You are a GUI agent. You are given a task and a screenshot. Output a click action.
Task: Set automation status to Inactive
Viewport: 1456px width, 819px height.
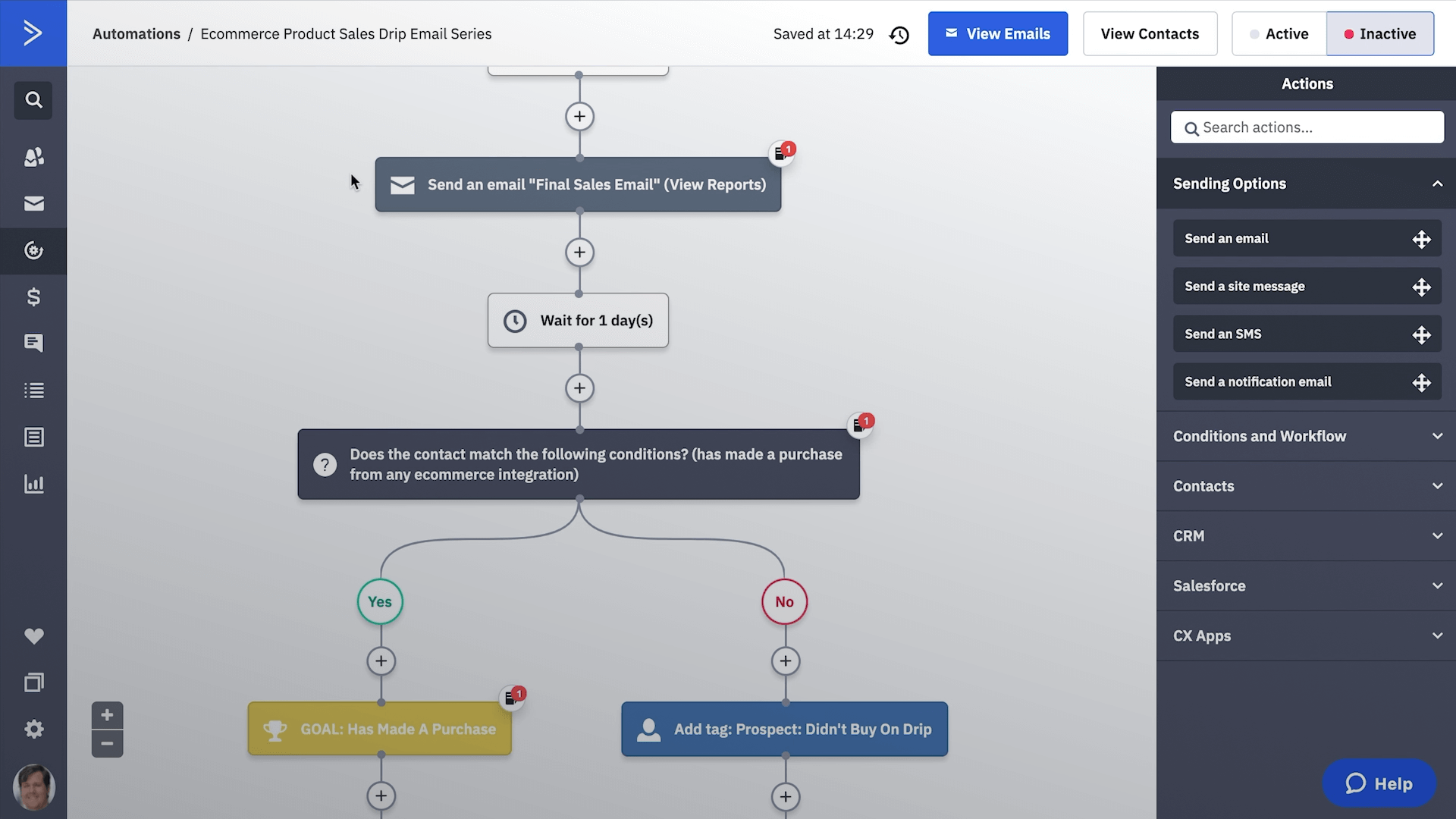point(1379,34)
